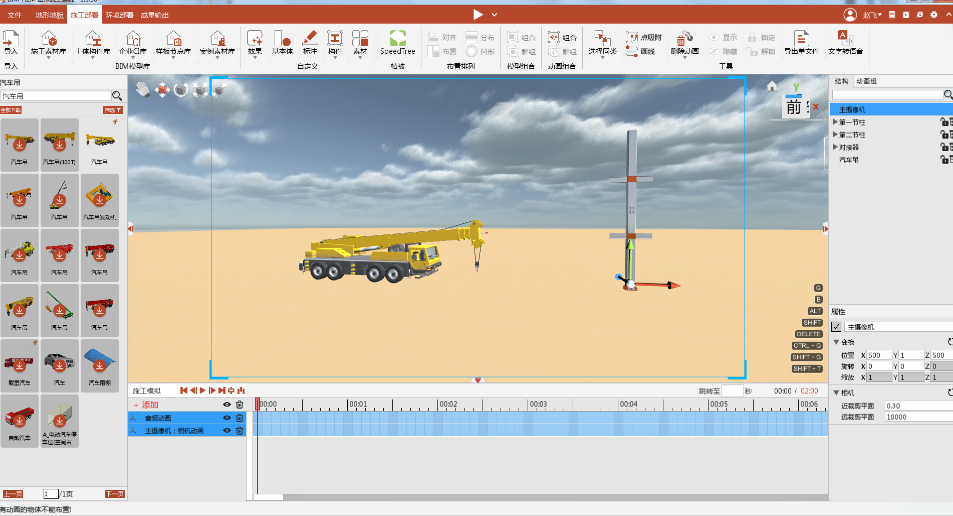This screenshot has height=516, width=953.
Task: Toggle the 主摄像机 checkbox in properties panel
Action: [837, 327]
